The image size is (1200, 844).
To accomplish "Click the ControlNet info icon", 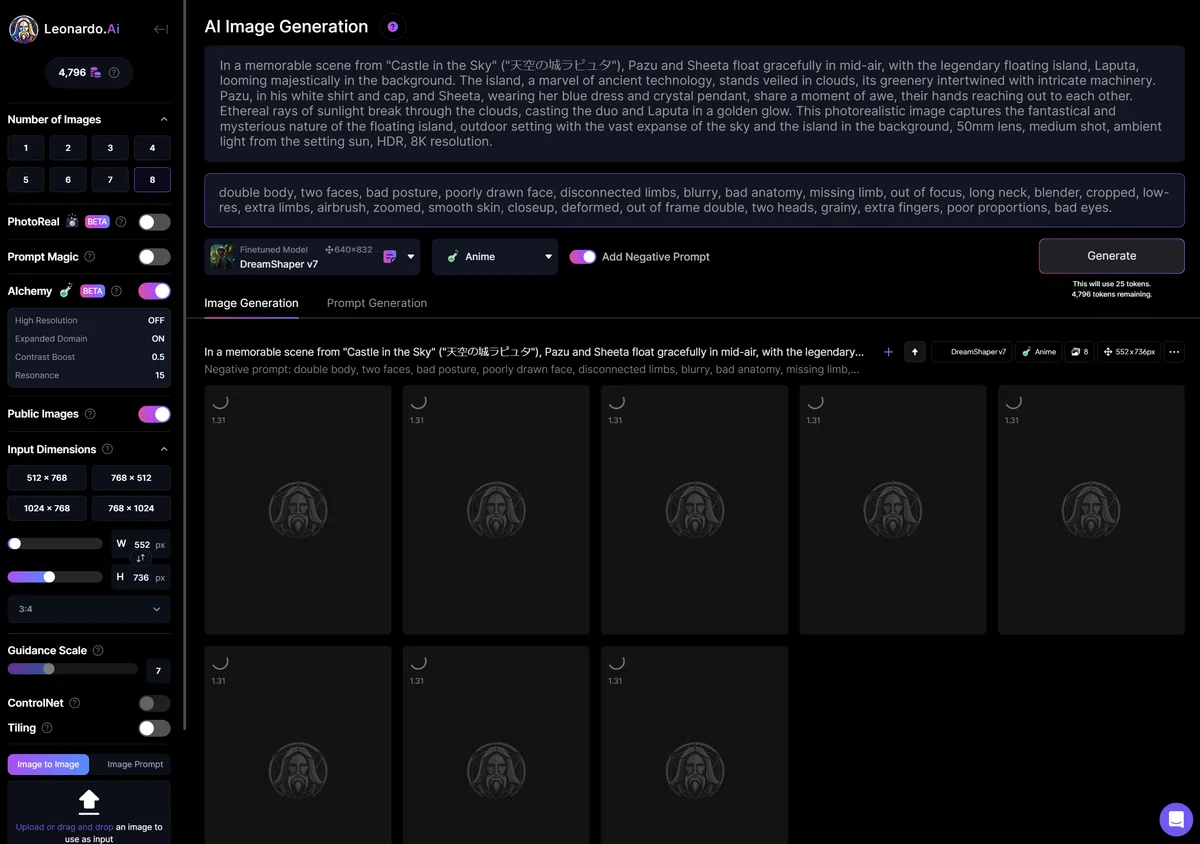I will pos(75,703).
